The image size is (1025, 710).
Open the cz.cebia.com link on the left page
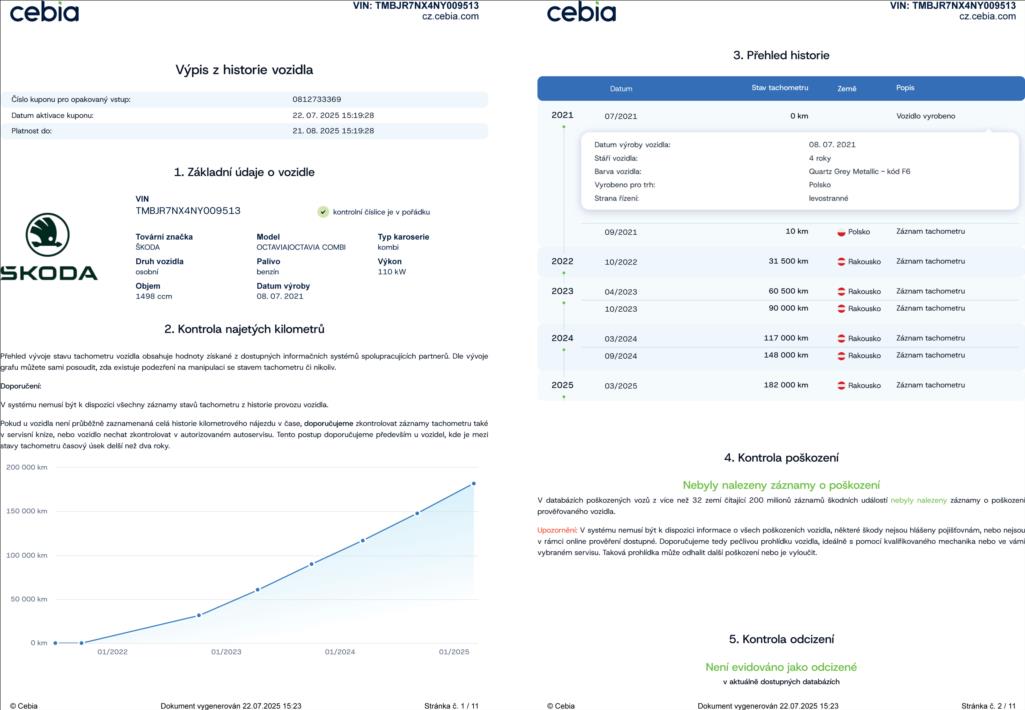pyautogui.click(x=450, y=16)
